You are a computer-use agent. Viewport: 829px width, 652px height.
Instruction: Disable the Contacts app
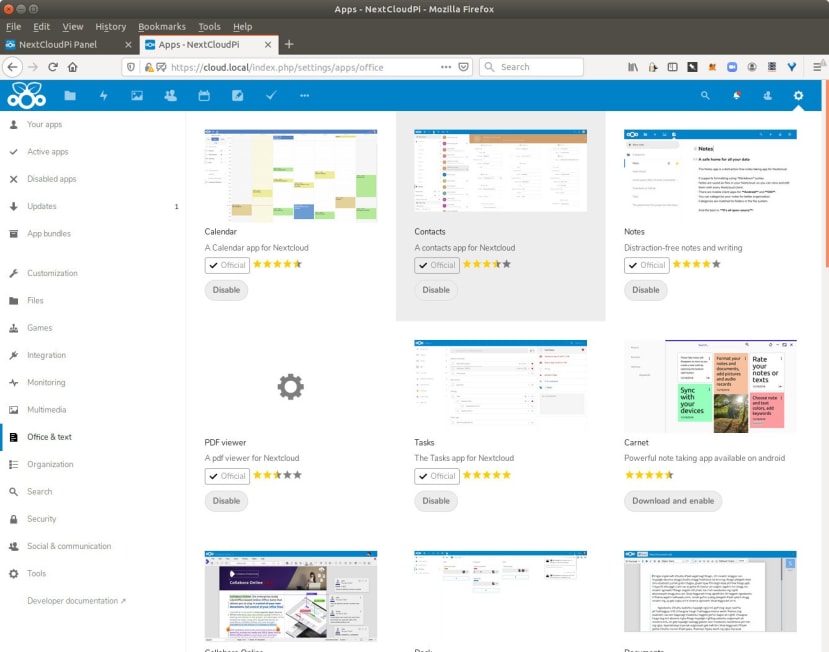pos(436,290)
